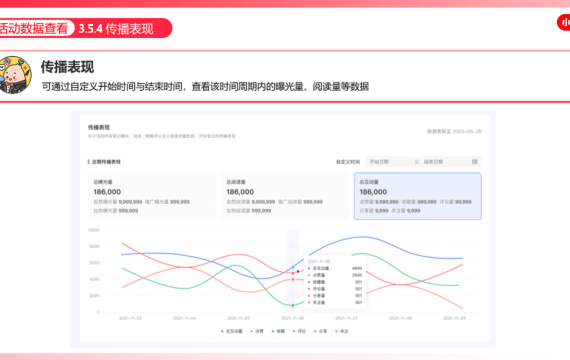Click the 自定义时间 label
The width and height of the screenshot is (570, 360).
pyautogui.click(x=348, y=162)
